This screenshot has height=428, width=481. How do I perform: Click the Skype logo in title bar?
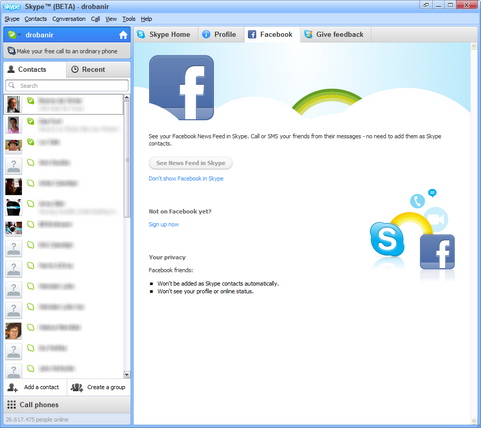pos(12,6)
